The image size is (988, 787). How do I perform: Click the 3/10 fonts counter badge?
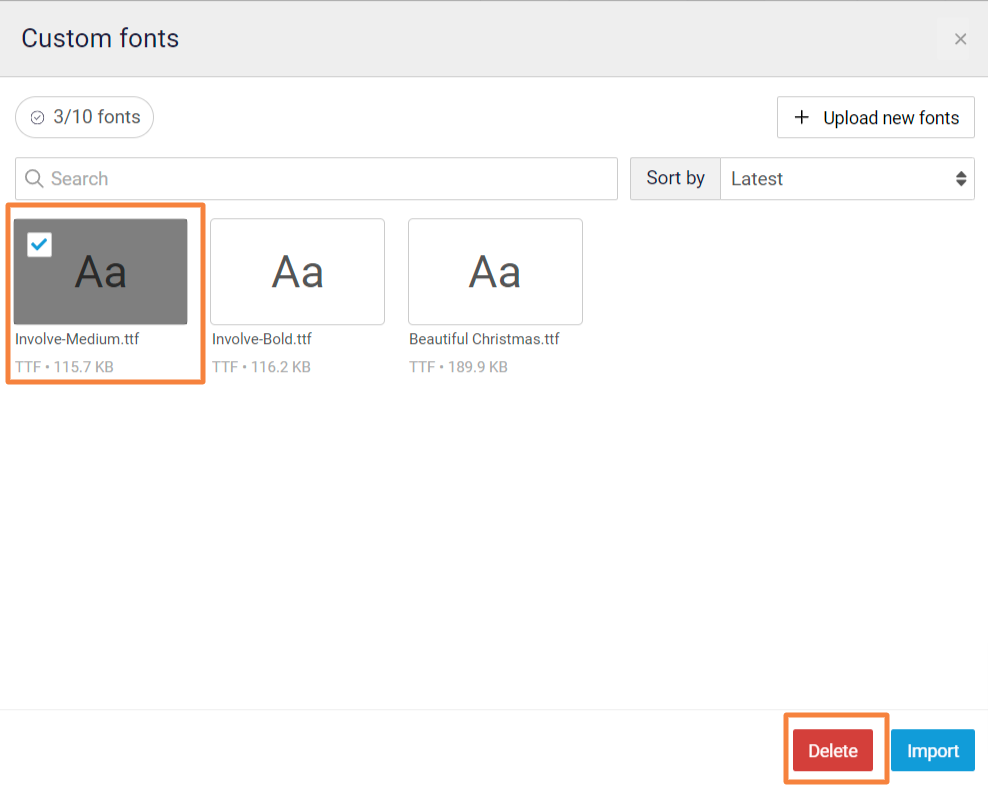click(85, 117)
